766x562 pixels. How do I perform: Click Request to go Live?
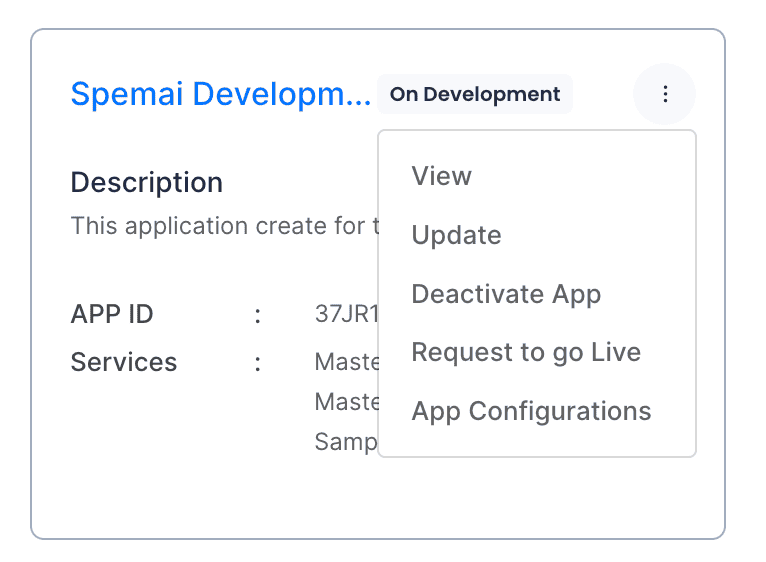tap(526, 352)
